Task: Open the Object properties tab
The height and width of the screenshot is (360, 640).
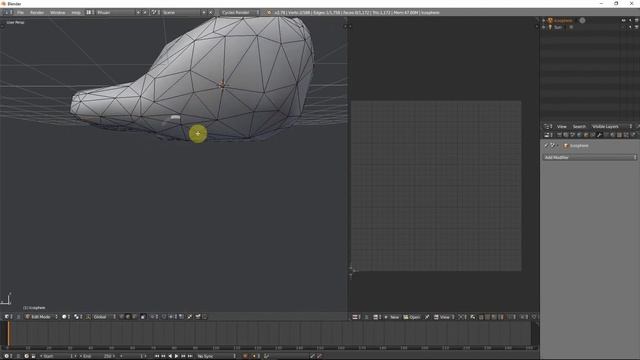Action: [x=586, y=135]
